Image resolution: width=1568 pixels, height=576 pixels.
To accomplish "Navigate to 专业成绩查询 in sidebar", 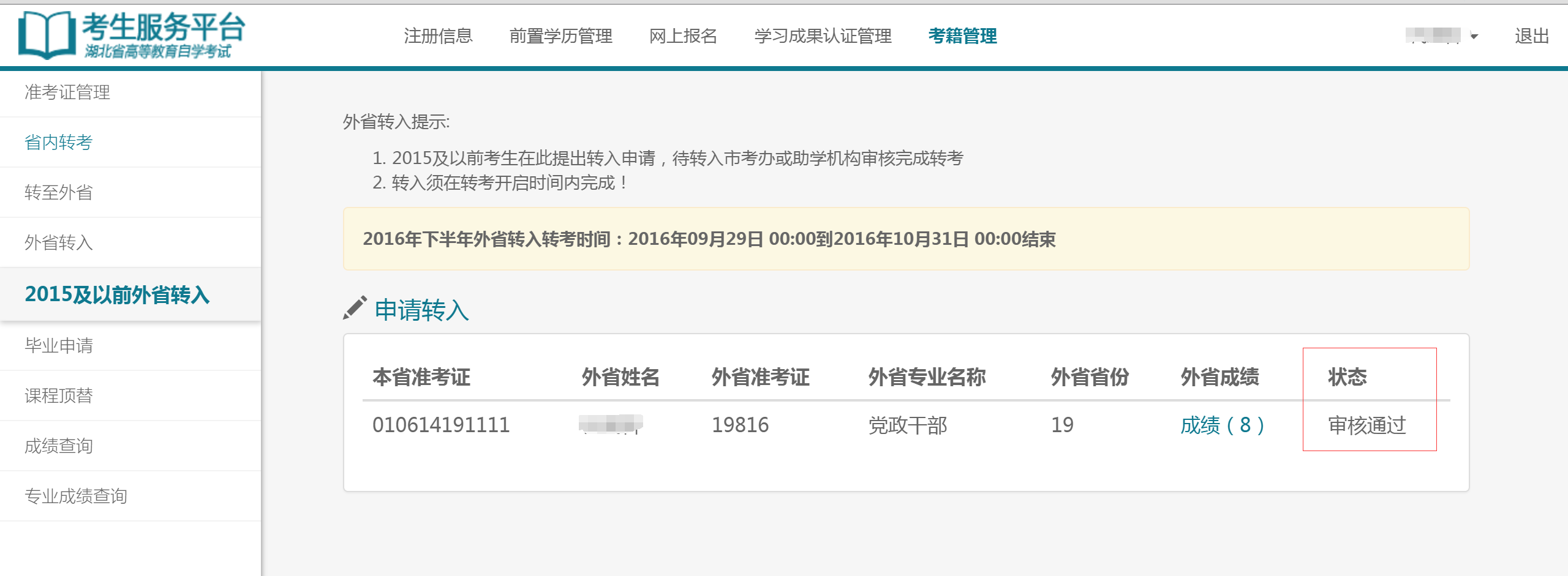I will coord(75,496).
